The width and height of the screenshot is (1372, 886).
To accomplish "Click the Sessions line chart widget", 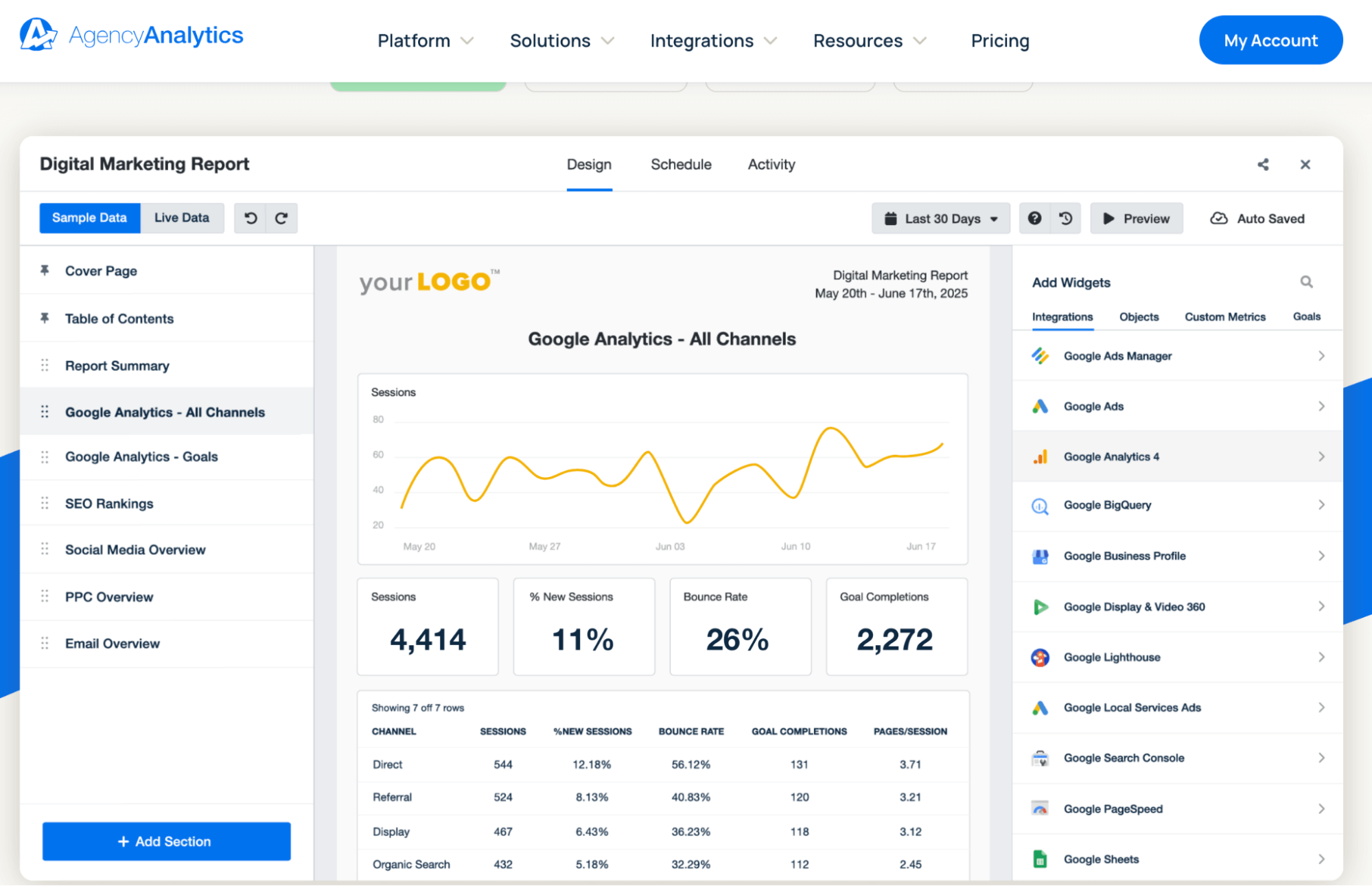I will [x=662, y=469].
